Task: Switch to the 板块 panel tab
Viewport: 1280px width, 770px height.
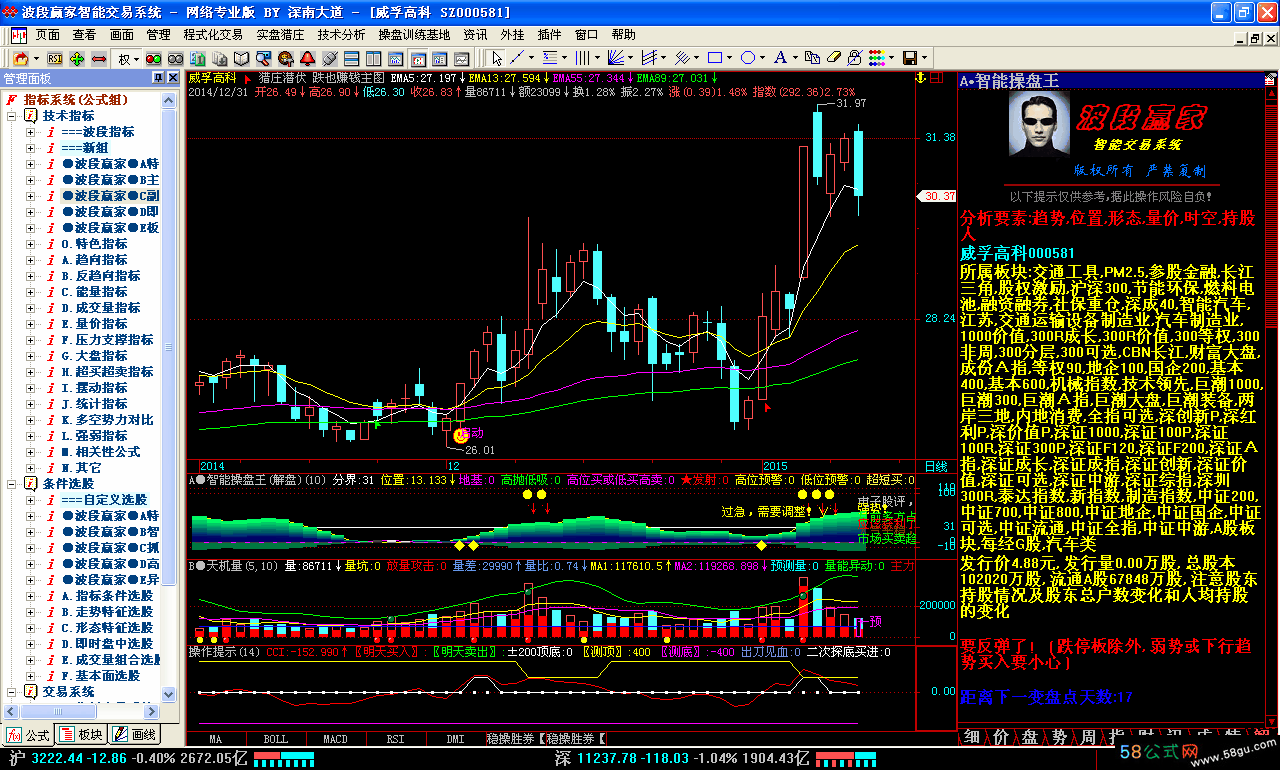Action: click(x=81, y=734)
